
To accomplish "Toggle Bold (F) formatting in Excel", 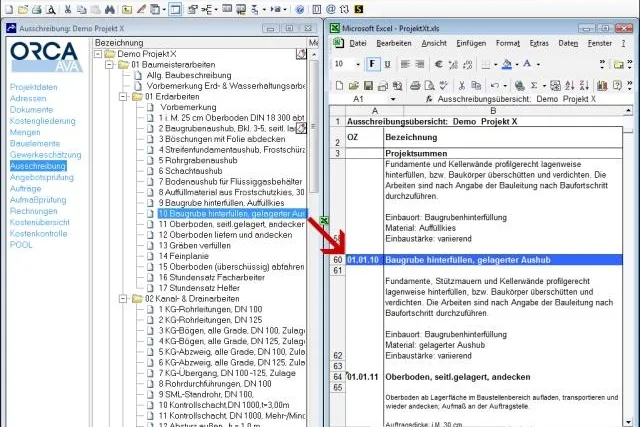I will [x=372, y=64].
